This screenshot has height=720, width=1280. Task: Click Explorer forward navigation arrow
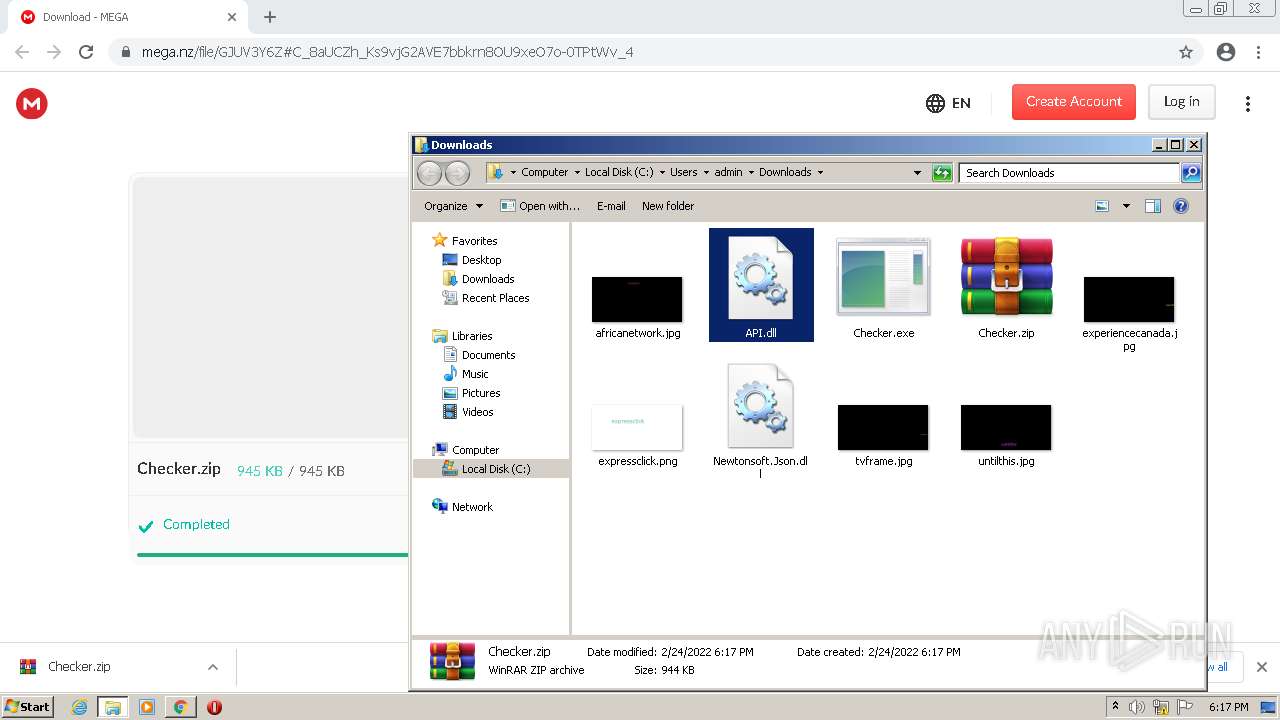(x=457, y=173)
